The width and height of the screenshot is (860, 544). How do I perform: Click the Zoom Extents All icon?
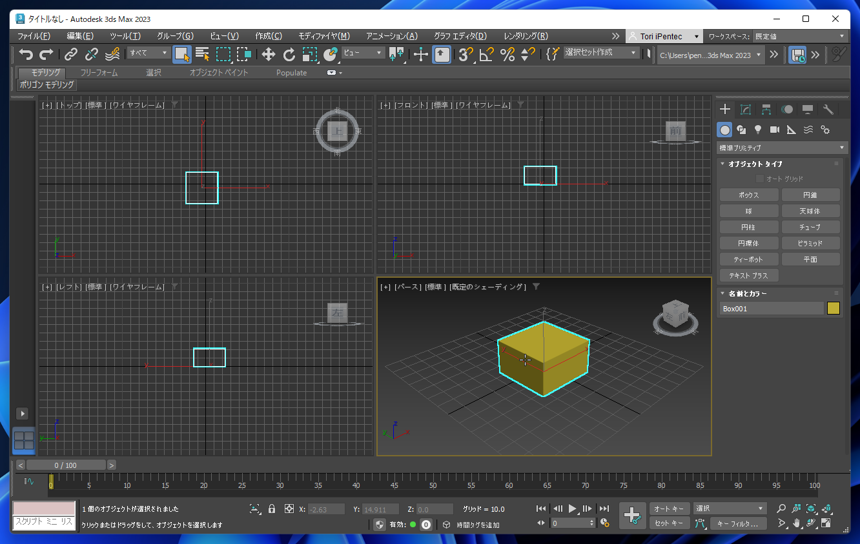(826, 508)
